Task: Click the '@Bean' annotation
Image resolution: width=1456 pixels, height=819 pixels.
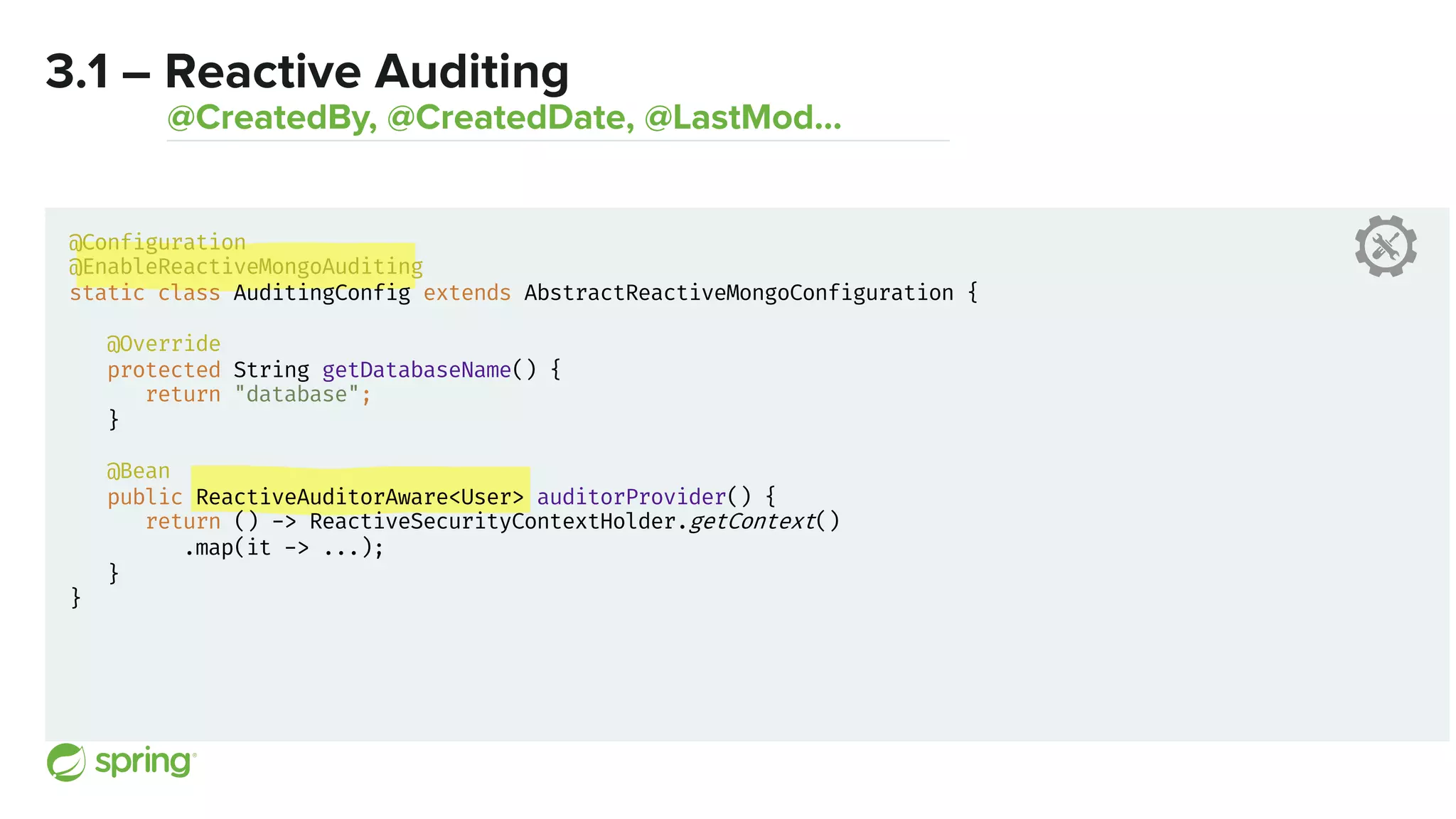Action: click(x=139, y=471)
